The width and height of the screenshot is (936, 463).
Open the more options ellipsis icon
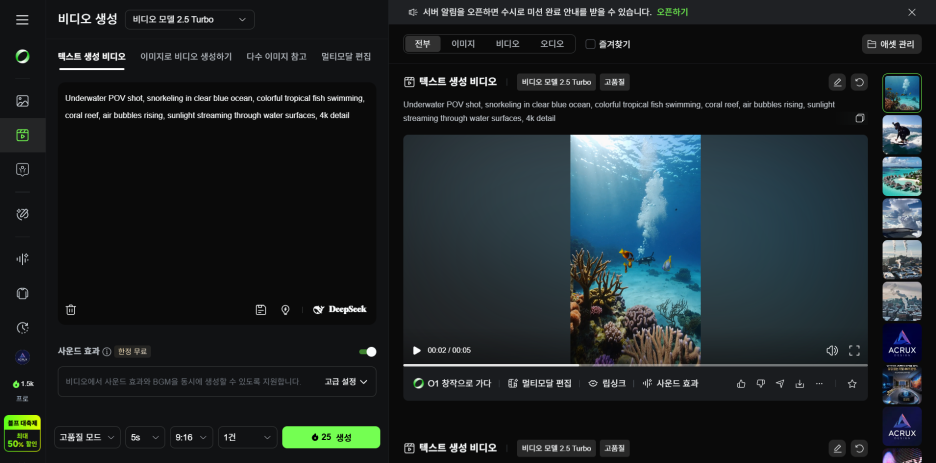(819, 384)
